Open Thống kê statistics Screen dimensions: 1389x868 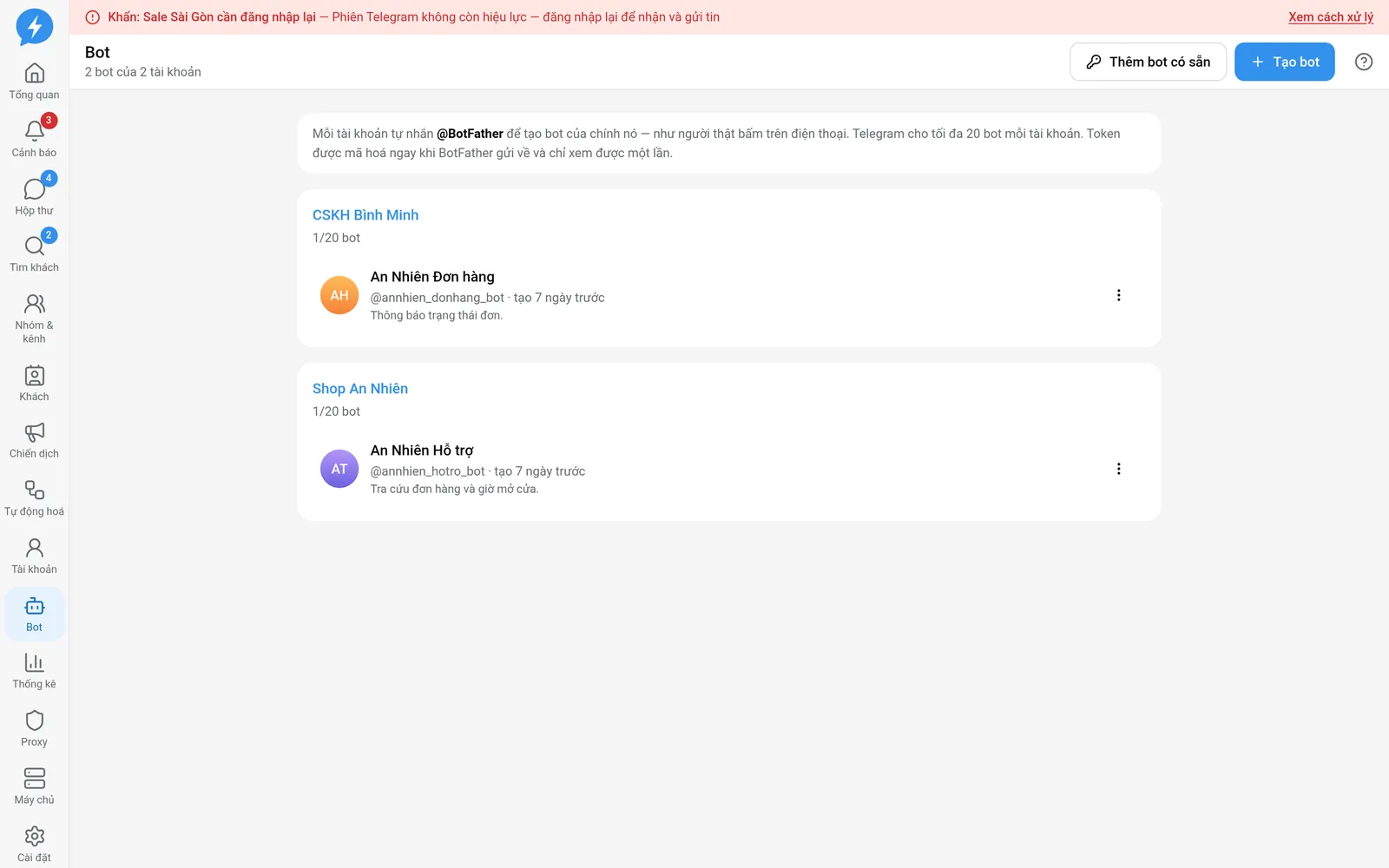tap(34, 672)
